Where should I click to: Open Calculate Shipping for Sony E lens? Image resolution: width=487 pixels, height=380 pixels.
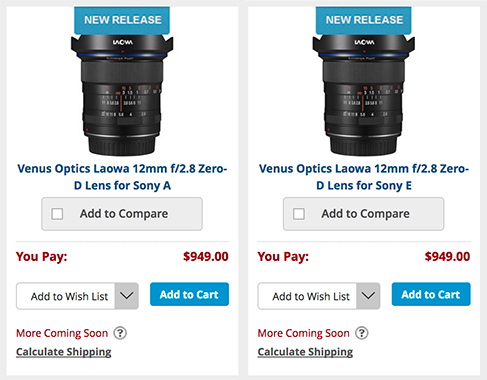(x=305, y=352)
